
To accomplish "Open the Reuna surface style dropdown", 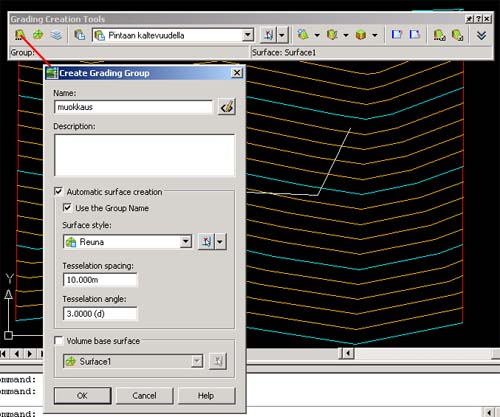I will pyautogui.click(x=186, y=241).
